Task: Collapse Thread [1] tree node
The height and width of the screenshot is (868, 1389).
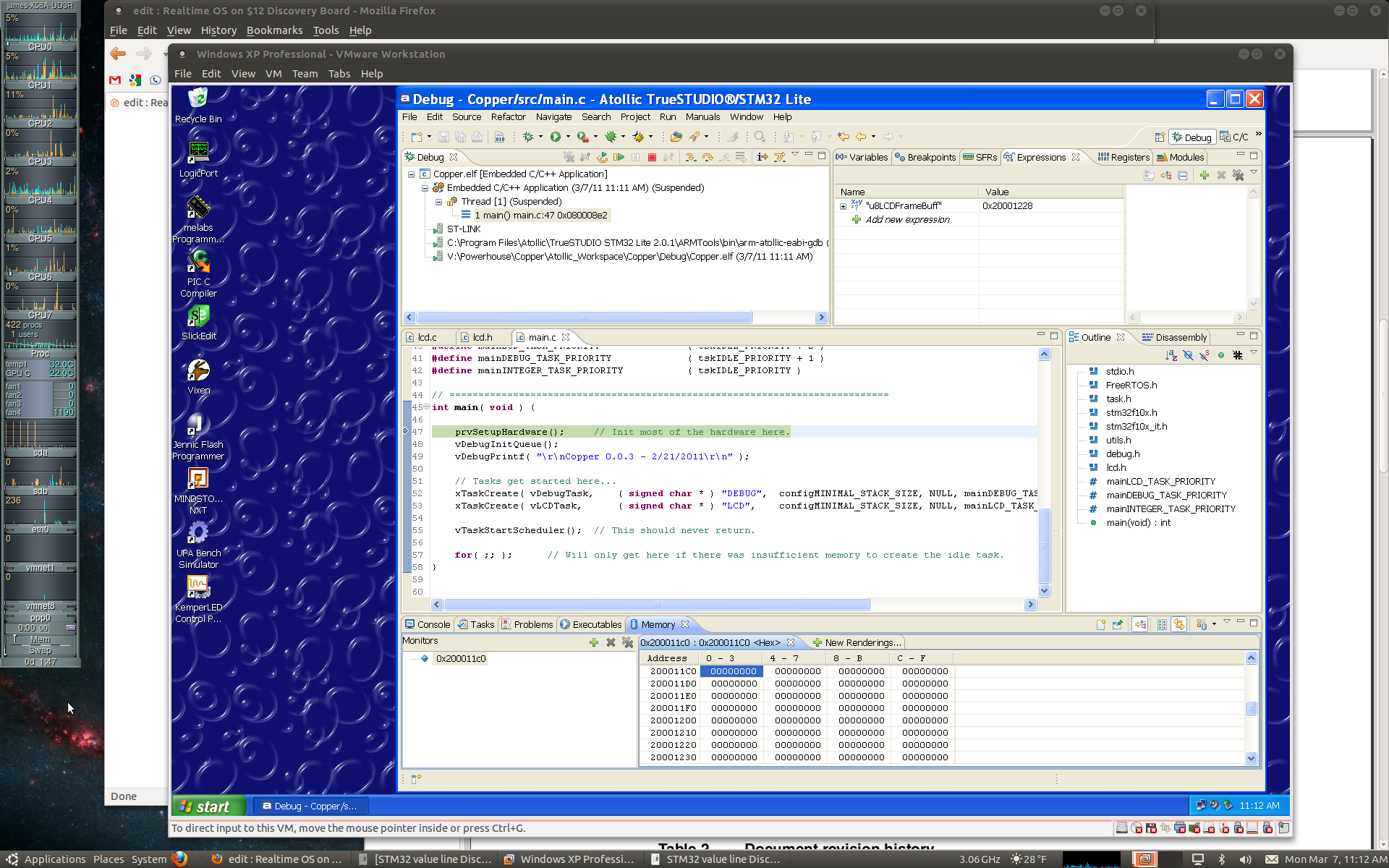Action: (438, 202)
